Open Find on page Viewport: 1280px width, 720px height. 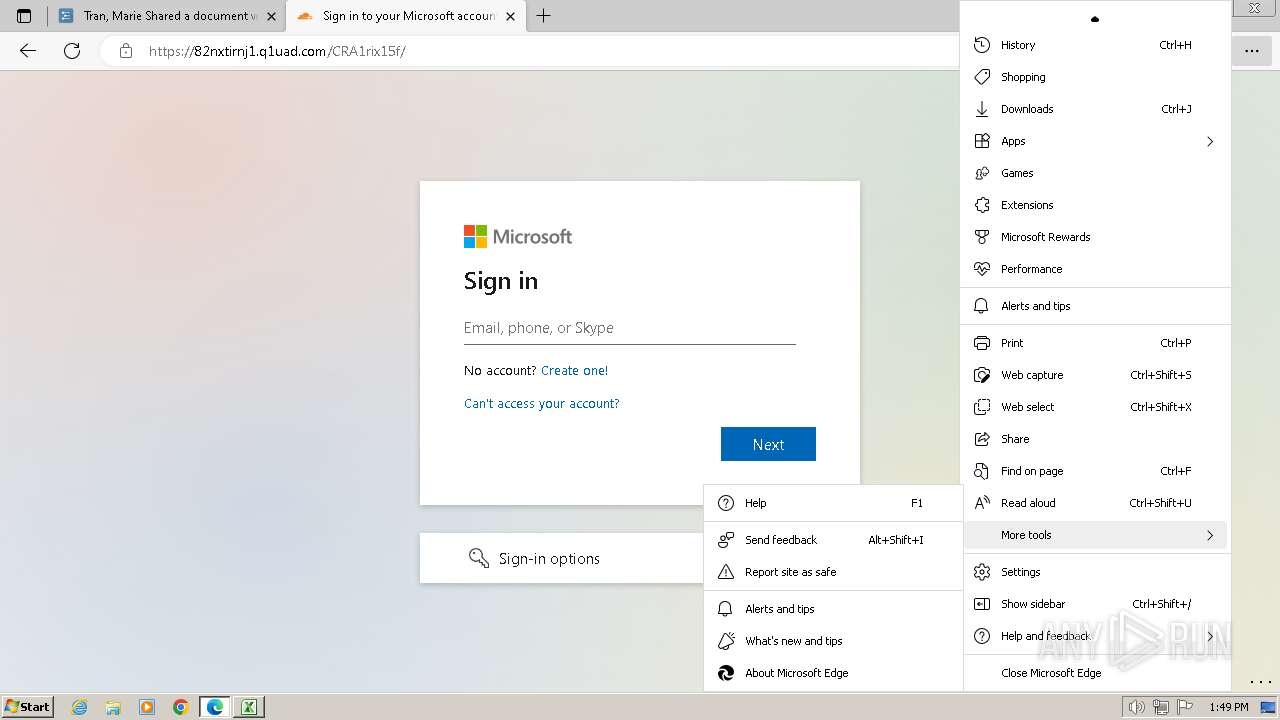(1095, 471)
